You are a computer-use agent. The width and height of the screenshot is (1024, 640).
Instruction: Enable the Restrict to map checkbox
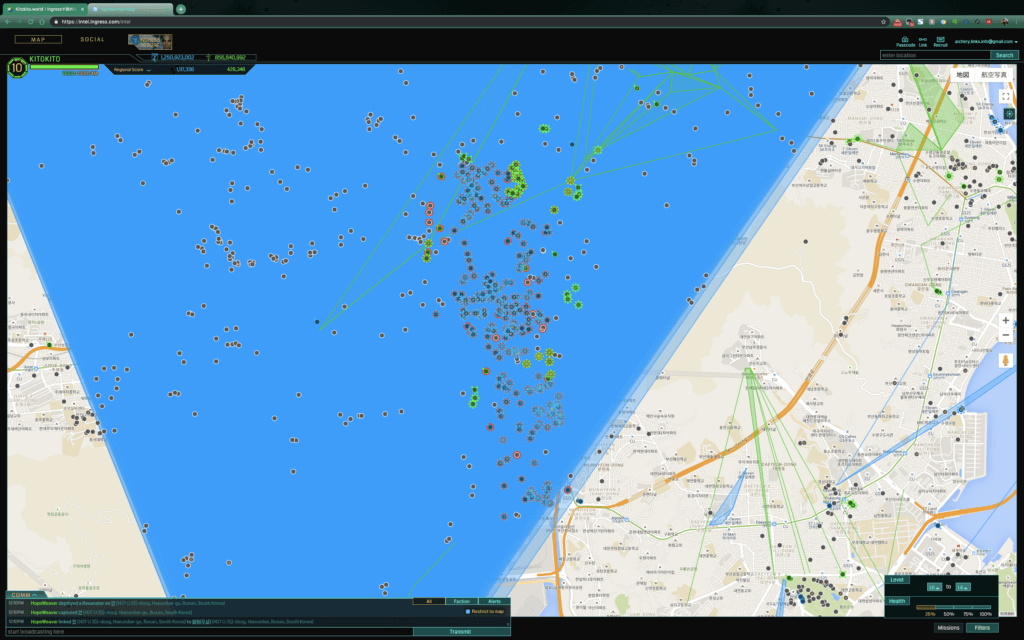pyautogui.click(x=468, y=611)
